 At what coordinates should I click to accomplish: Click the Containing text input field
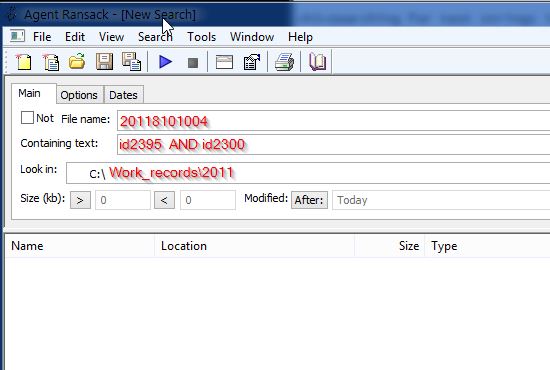tap(333, 144)
